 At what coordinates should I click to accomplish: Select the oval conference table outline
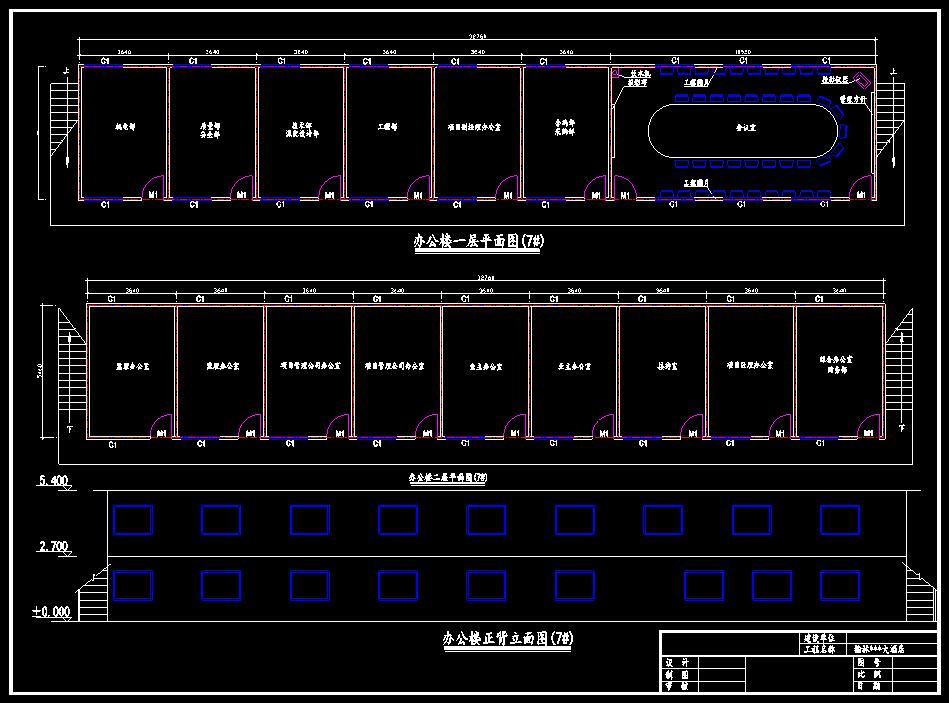[x=743, y=131]
